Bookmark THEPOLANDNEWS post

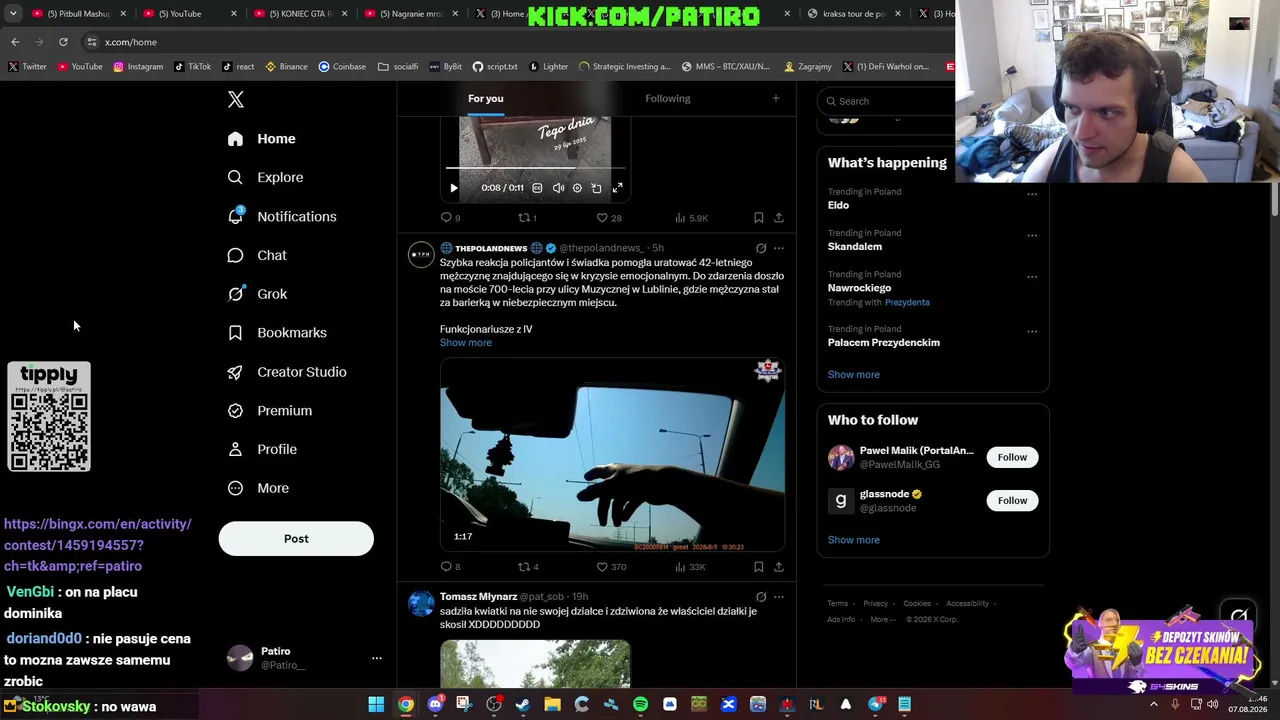[x=759, y=567]
